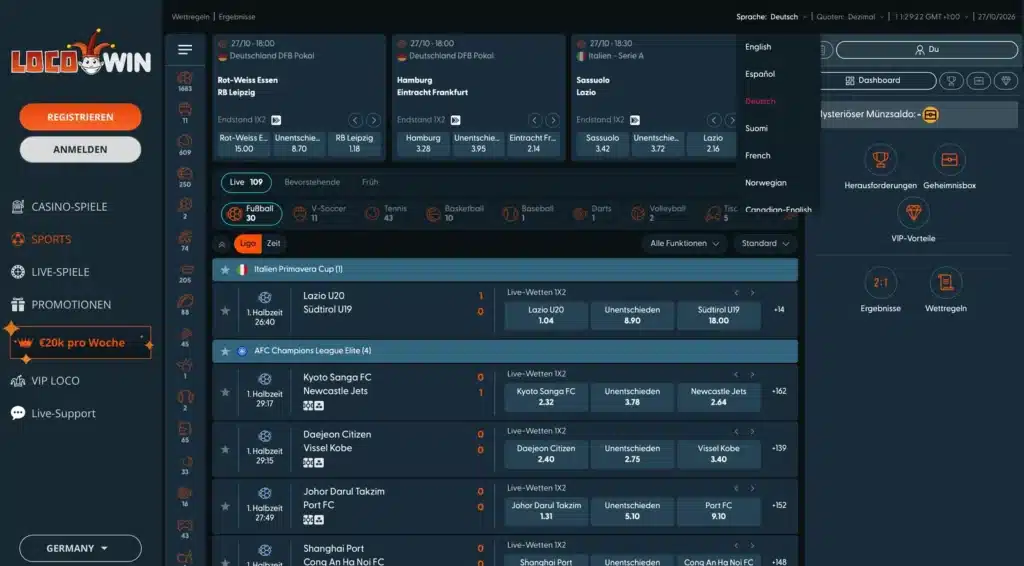Viewport: 1024px width, 566px height.
Task: Open PROMOTIONEN from the left menu
Action: [61, 305]
